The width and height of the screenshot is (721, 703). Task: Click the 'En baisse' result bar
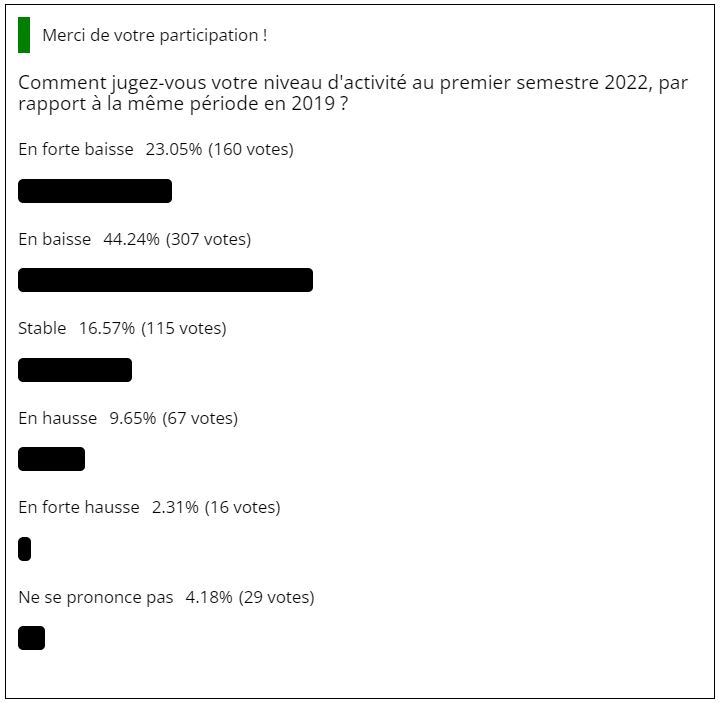pos(166,280)
